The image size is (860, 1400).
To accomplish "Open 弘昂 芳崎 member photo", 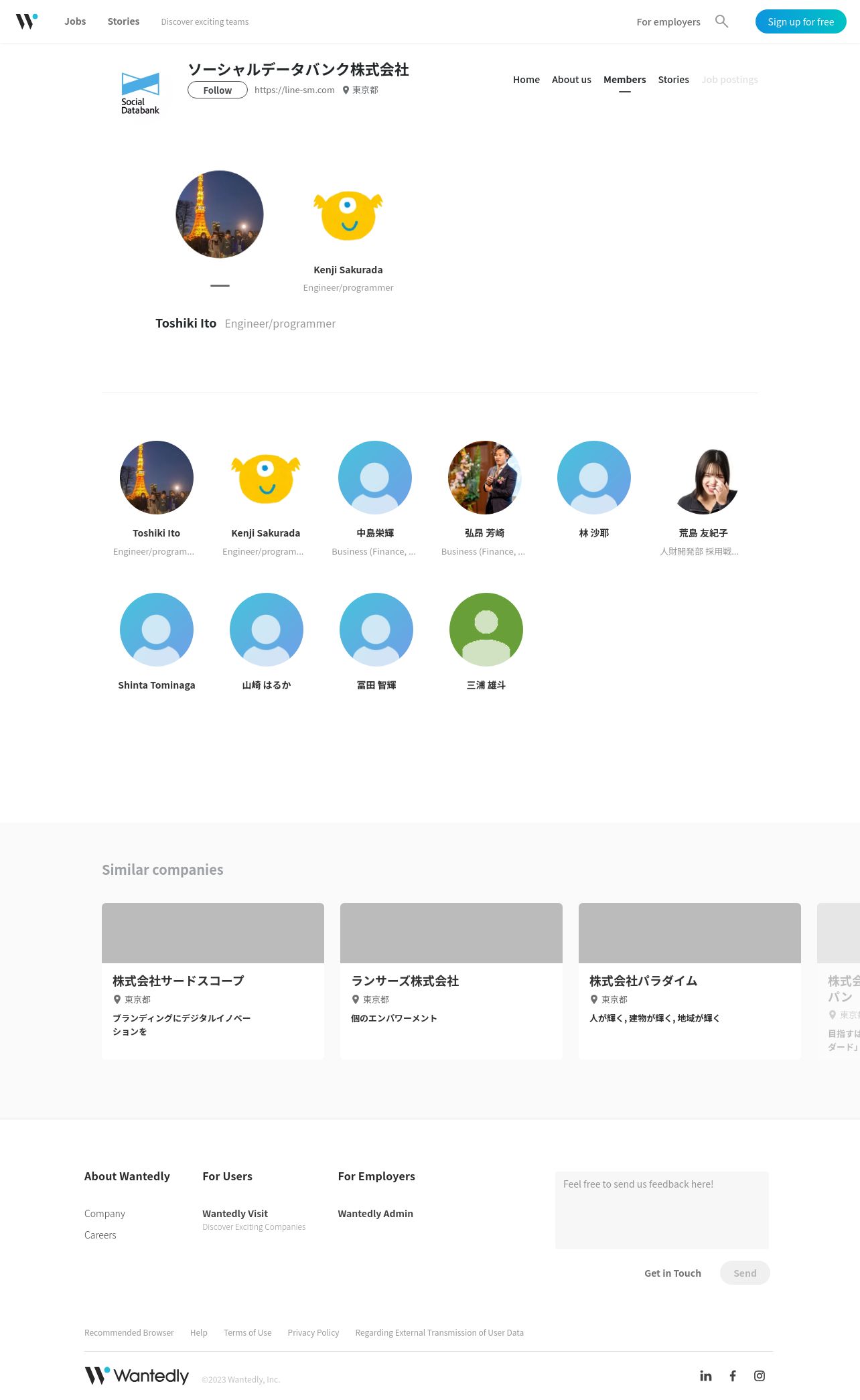I will click(x=485, y=478).
